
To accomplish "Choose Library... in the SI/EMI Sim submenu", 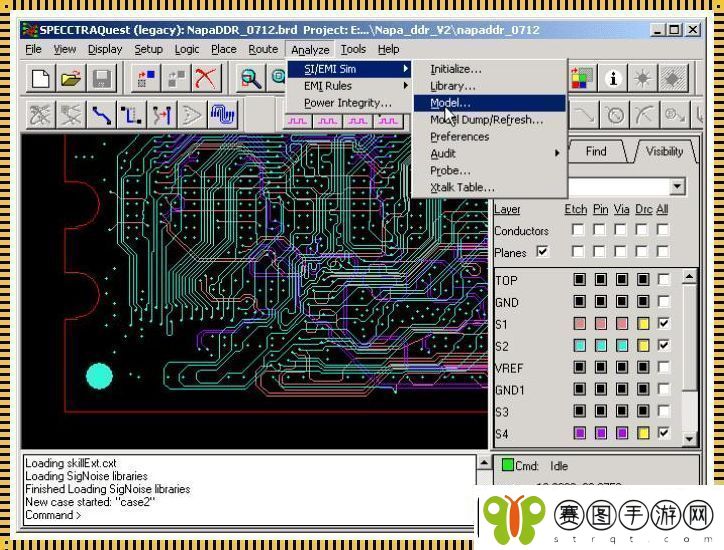I will tap(489, 86).
